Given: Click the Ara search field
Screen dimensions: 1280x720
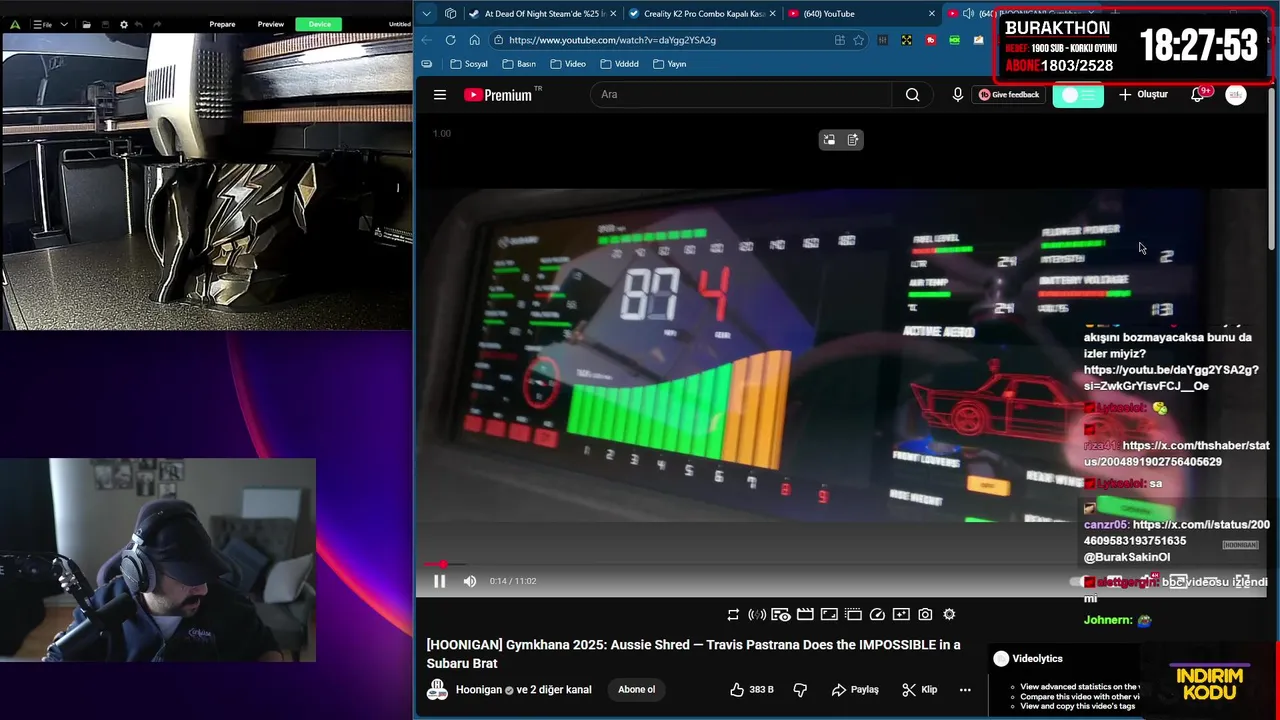Looking at the screenshot, I should (x=740, y=95).
